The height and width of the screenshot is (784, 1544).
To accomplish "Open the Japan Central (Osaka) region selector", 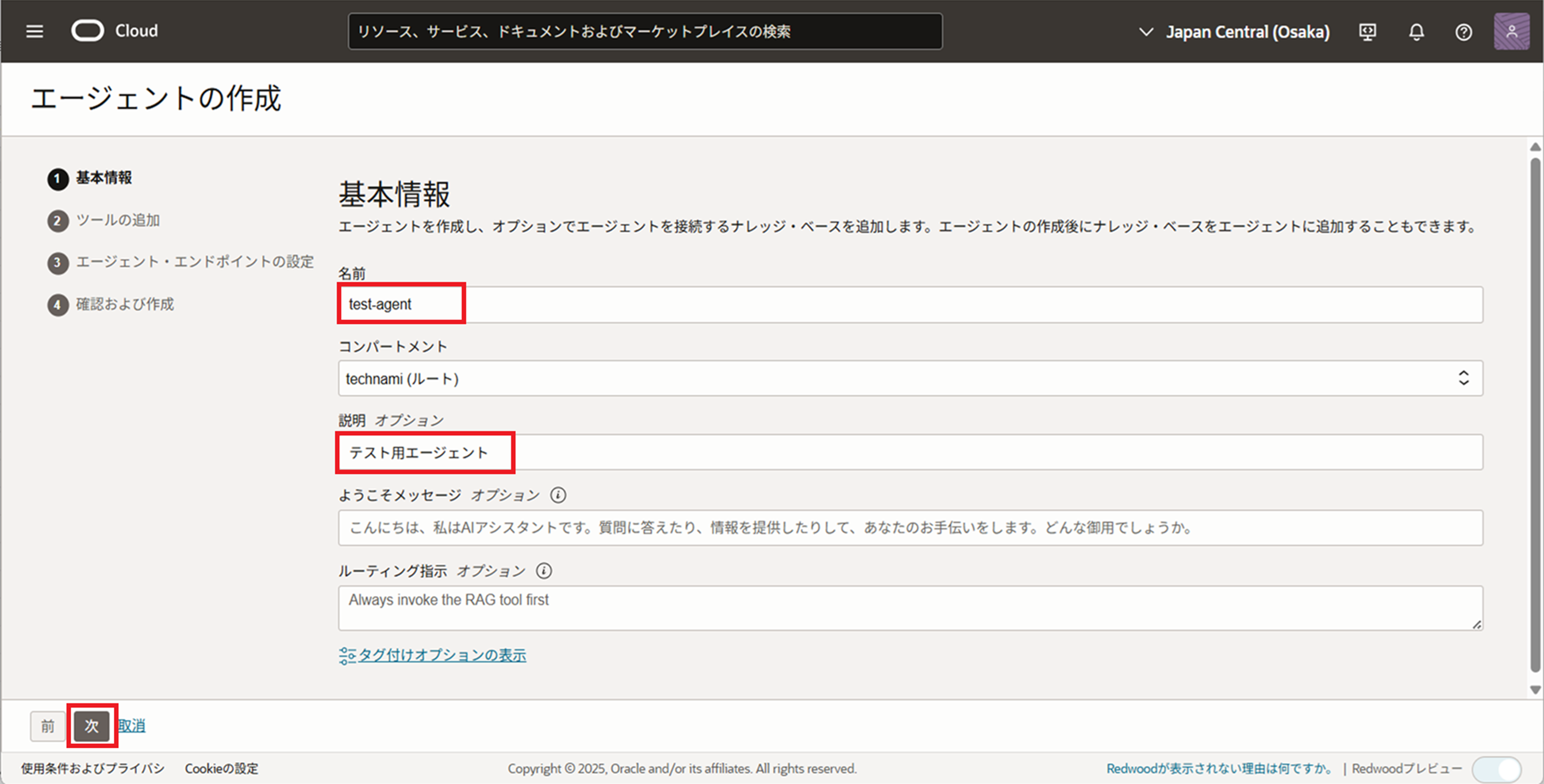I will 1234,32.
